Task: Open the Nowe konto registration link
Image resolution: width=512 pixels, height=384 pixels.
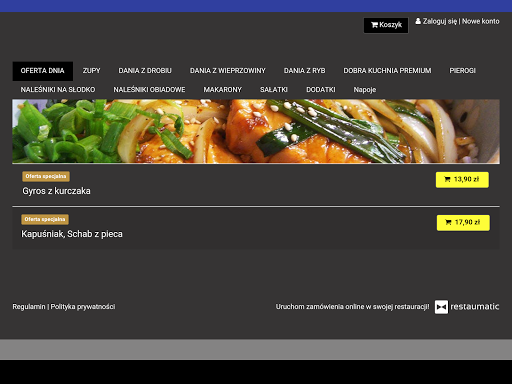Action: click(480, 21)
